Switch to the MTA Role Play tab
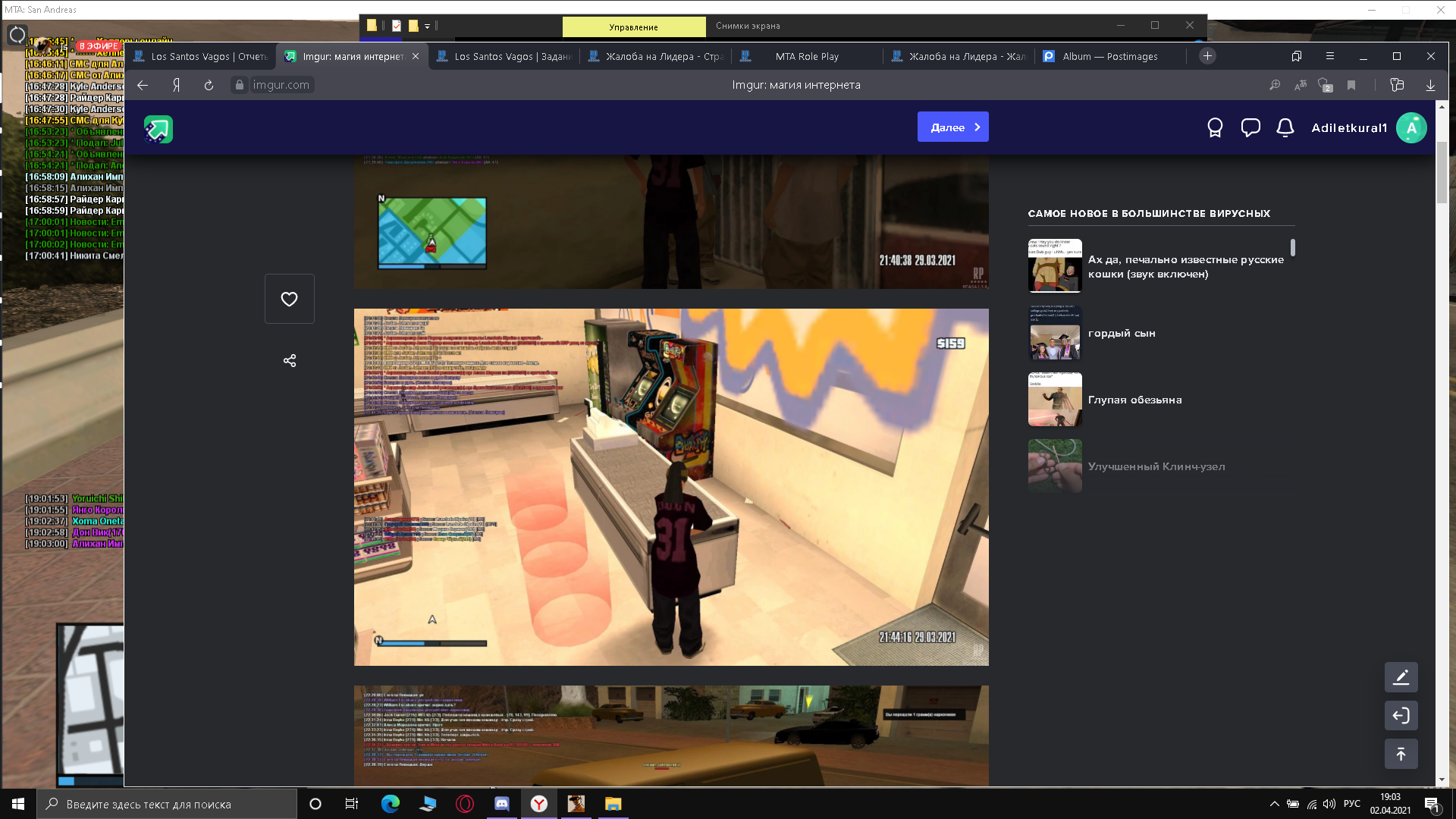Screen dimensions: 1456x819 [x=806, y=56]
